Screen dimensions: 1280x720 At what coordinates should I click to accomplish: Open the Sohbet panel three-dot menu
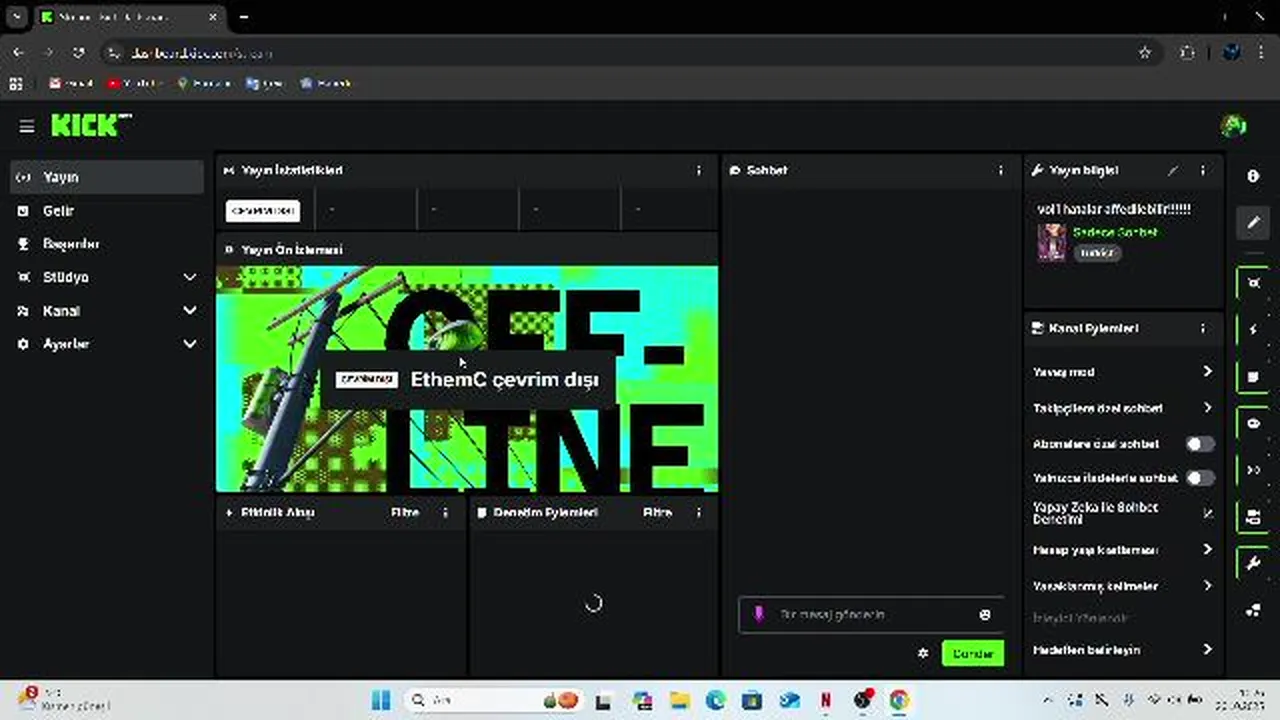pos(1001,171)
